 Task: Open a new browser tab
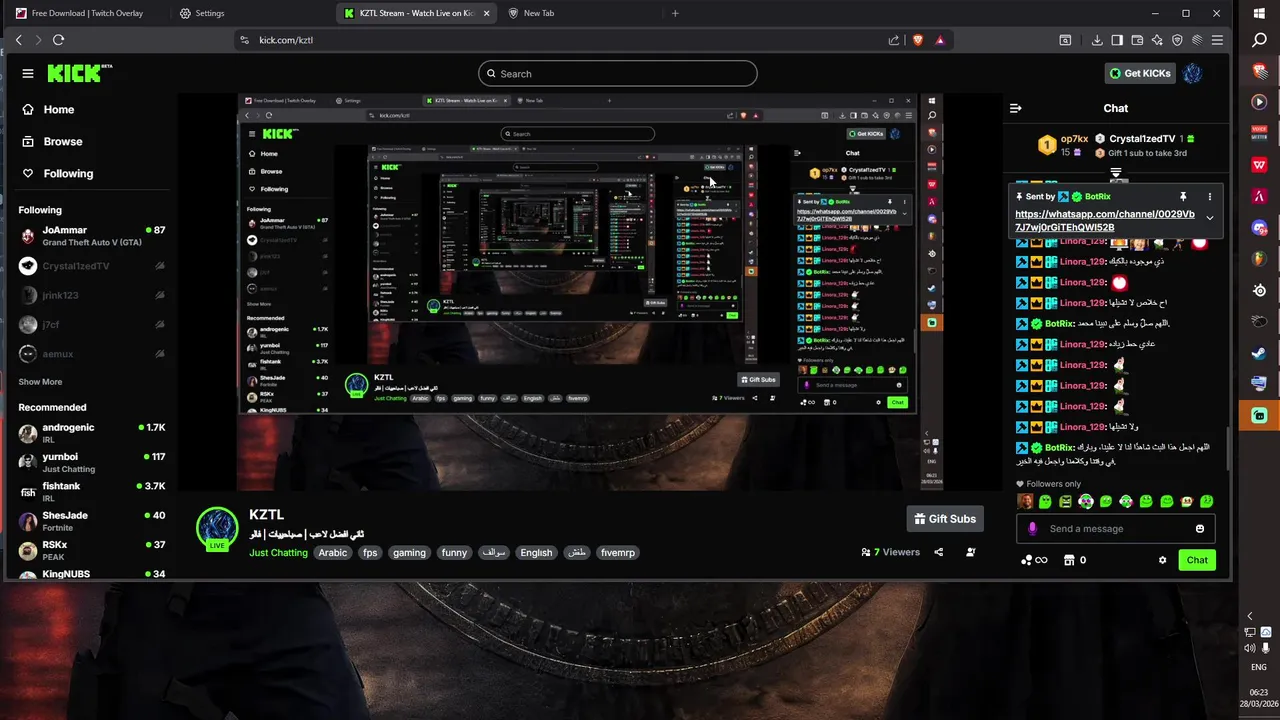coord(675,13)
